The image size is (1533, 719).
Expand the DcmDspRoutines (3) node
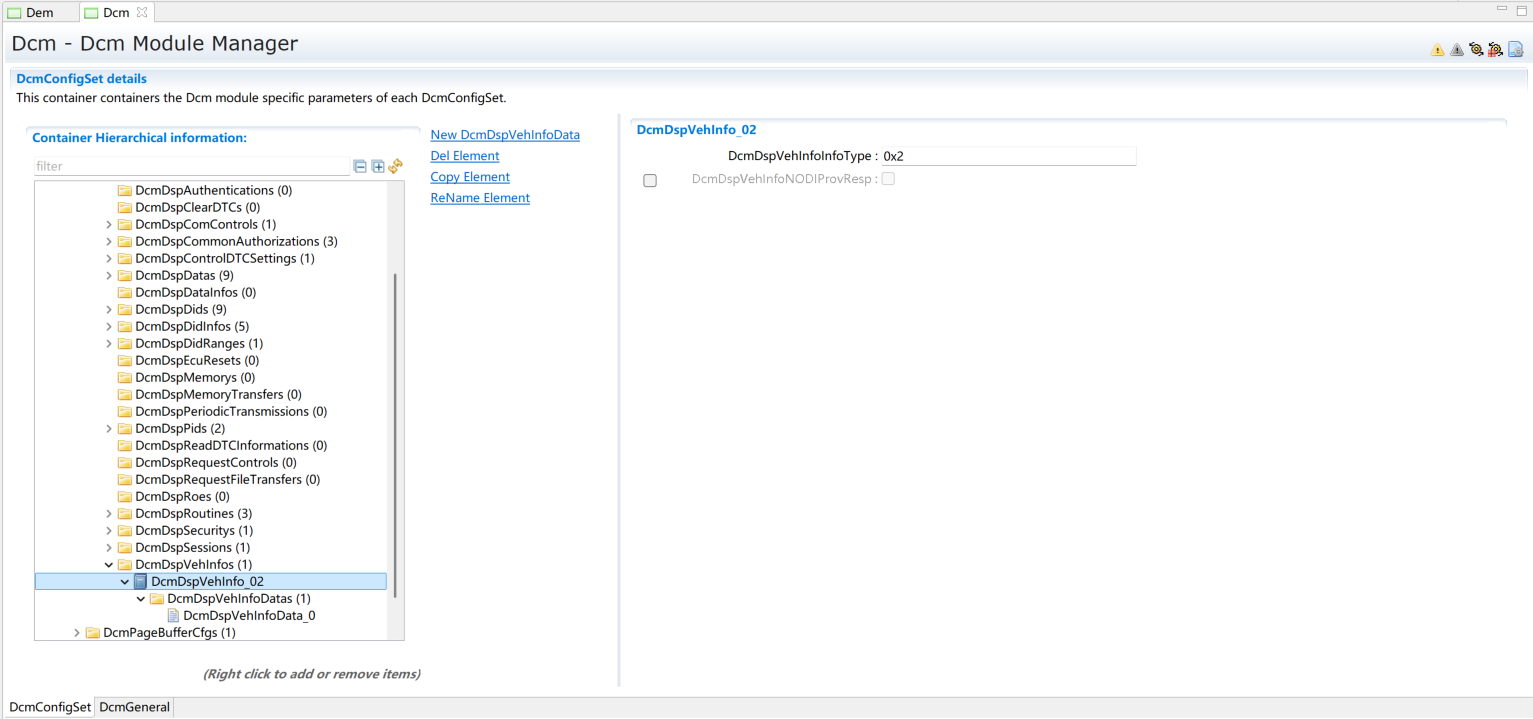[x=109, y=514]
